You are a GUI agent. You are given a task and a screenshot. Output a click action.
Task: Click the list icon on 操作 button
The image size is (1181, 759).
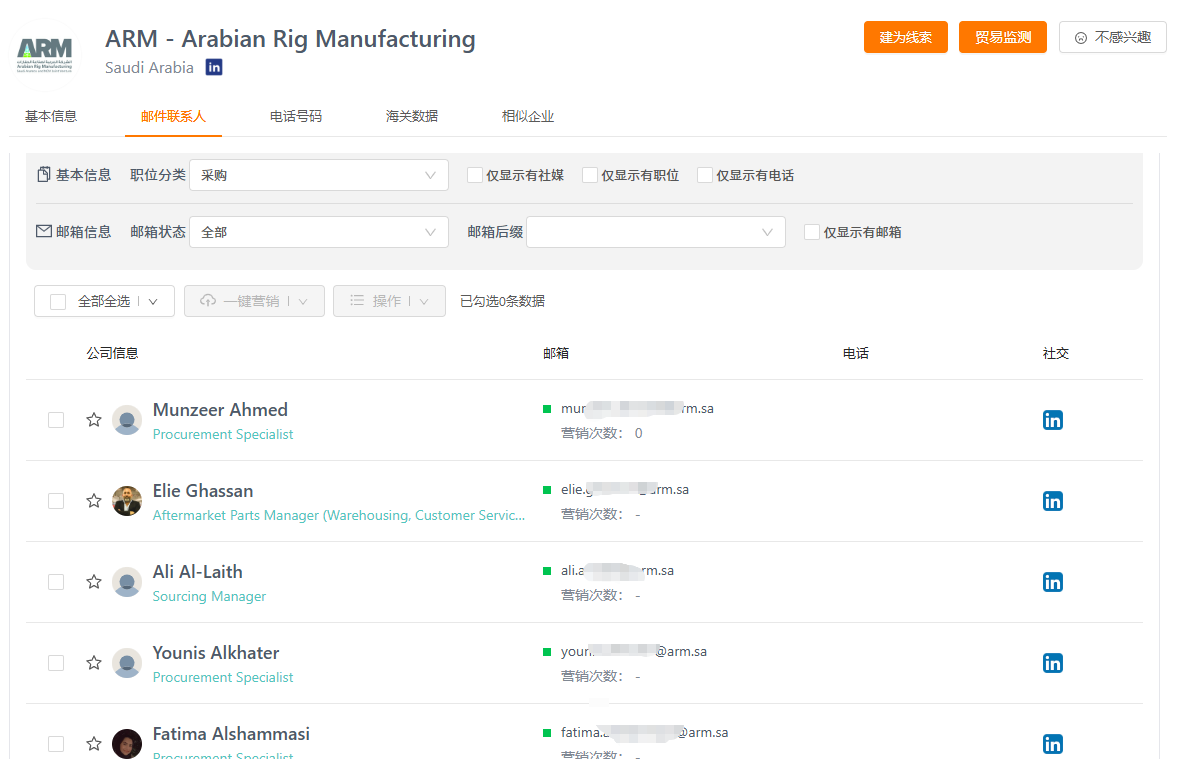357,300
